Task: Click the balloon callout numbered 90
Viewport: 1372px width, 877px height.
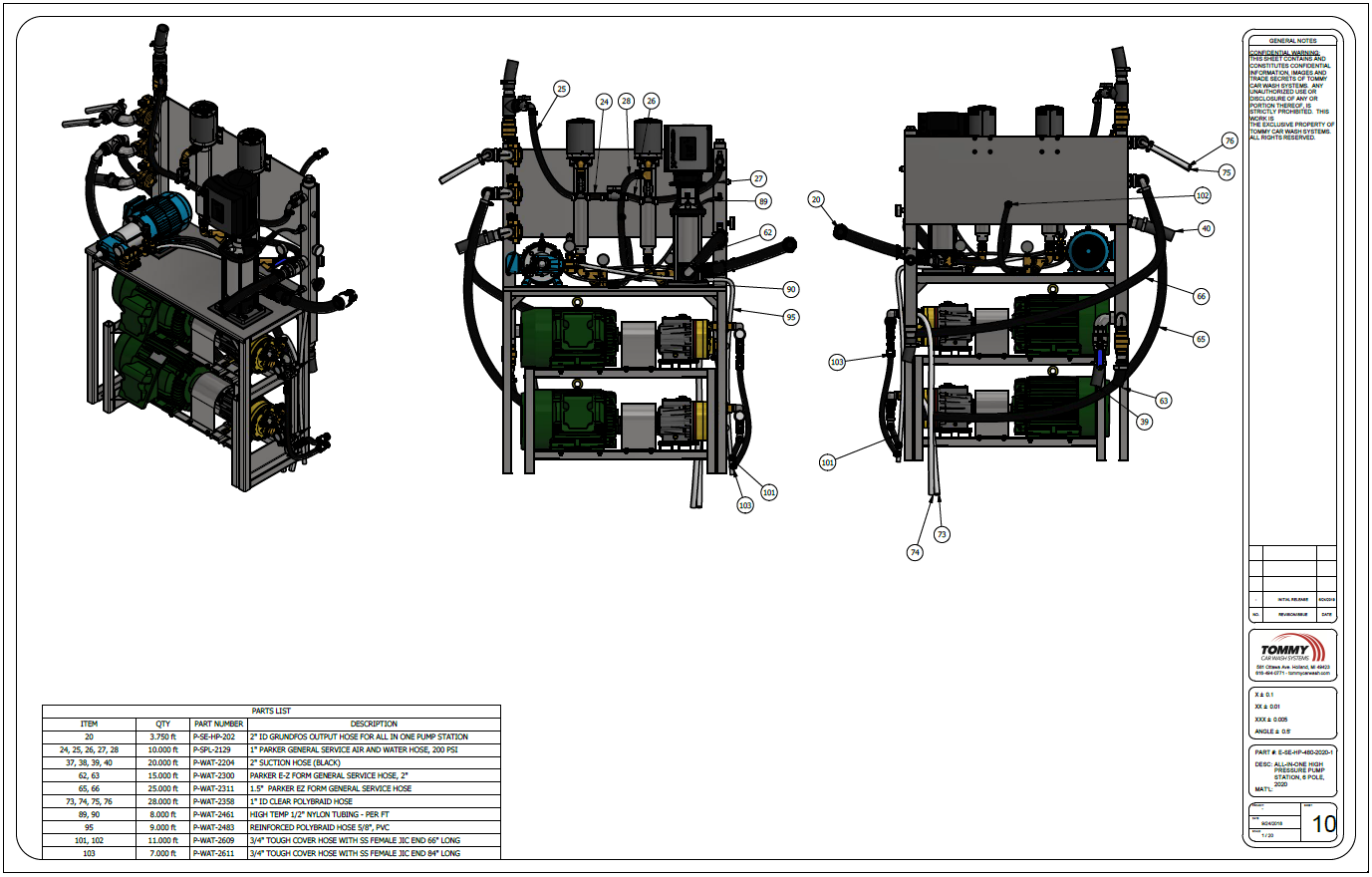Action: point(790,289)
